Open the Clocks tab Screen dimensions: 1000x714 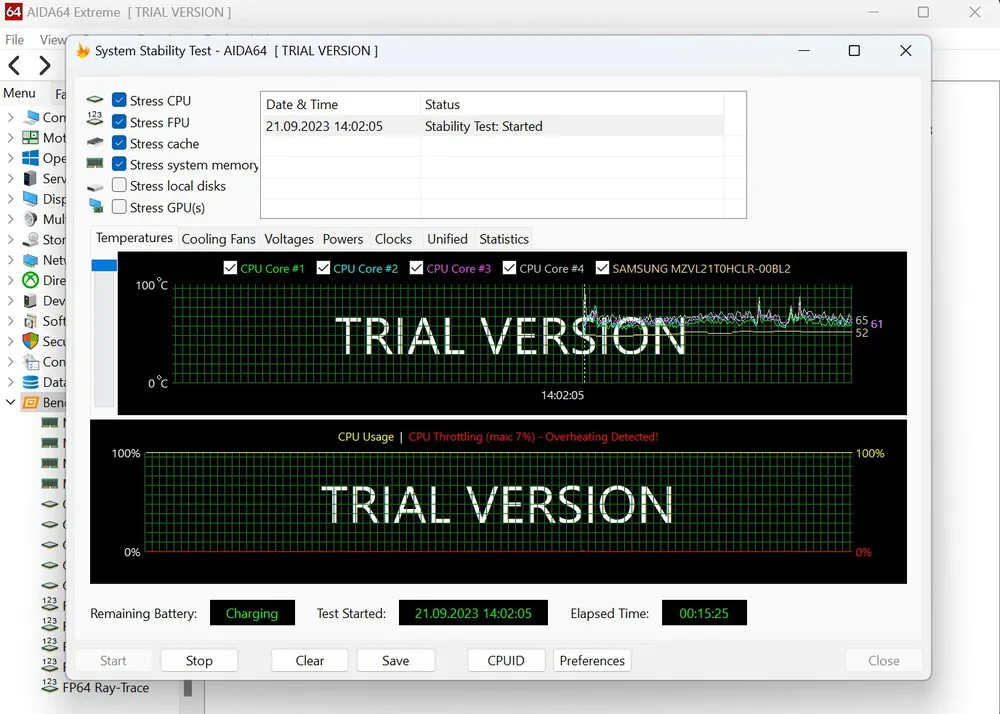tap(393, 239)
